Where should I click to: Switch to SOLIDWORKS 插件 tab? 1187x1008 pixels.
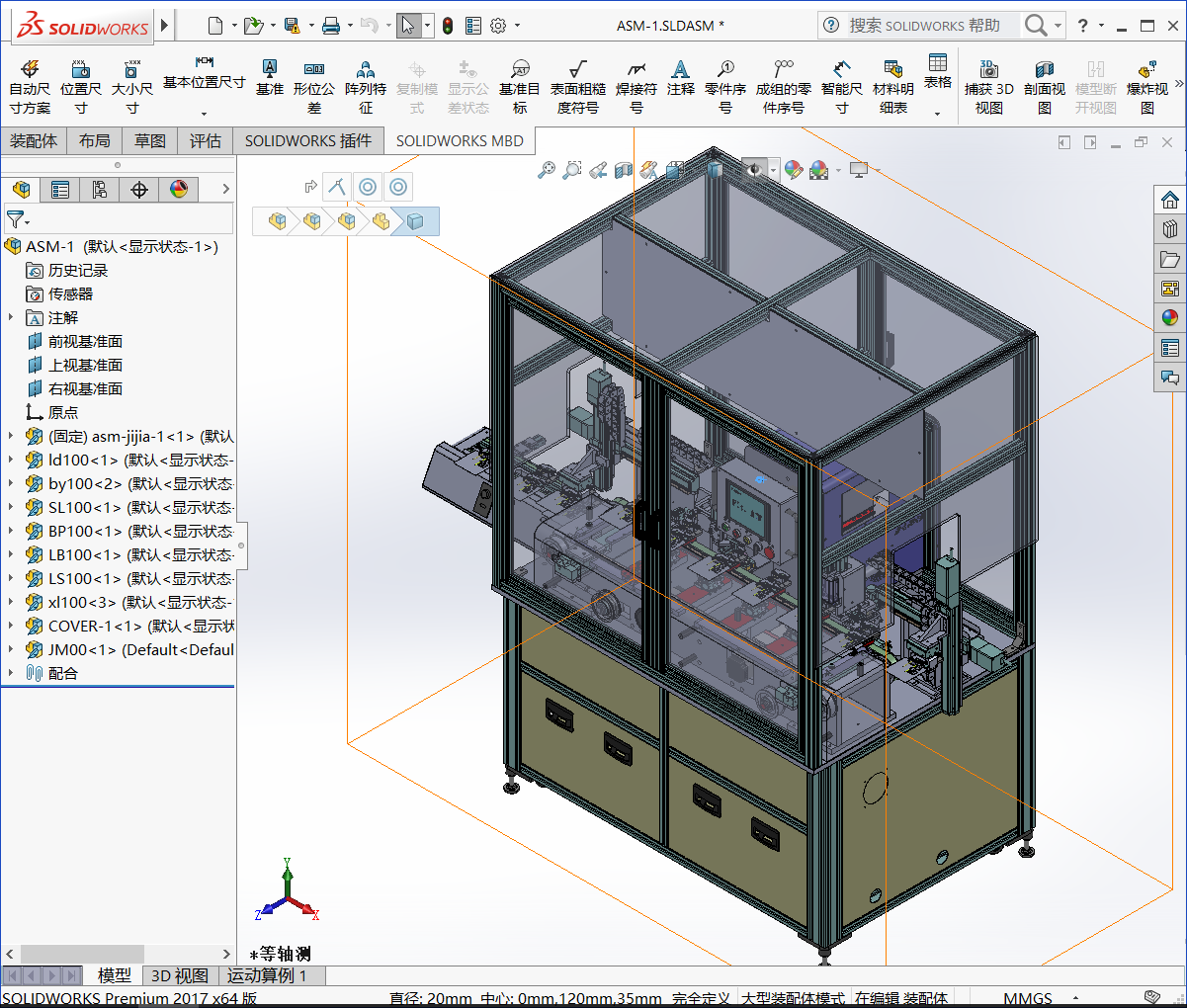click(x=308, y=141)
